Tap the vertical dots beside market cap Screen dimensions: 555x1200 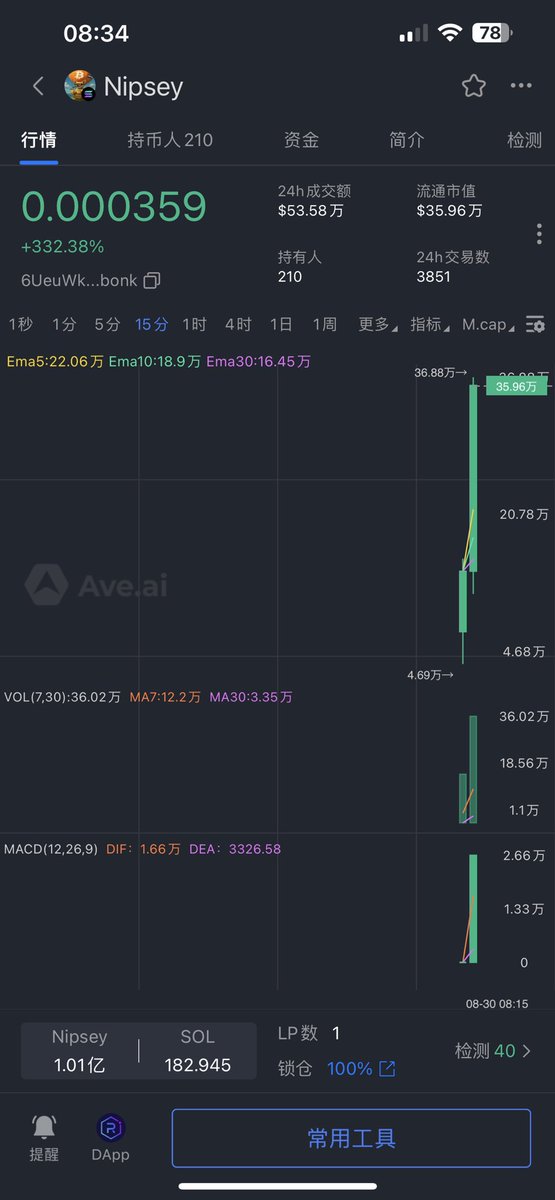[539, 234]
